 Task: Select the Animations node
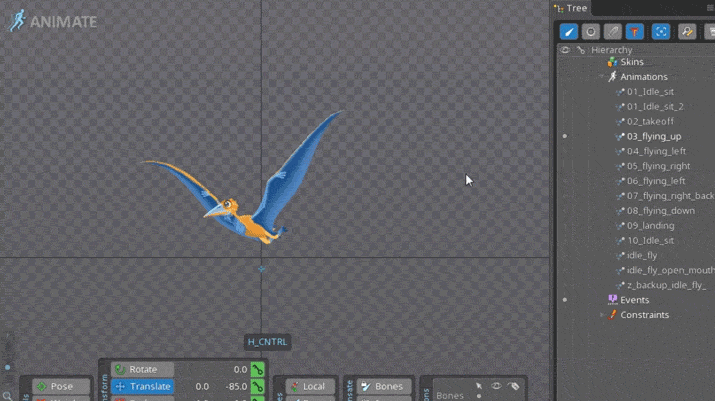[643, 77]
